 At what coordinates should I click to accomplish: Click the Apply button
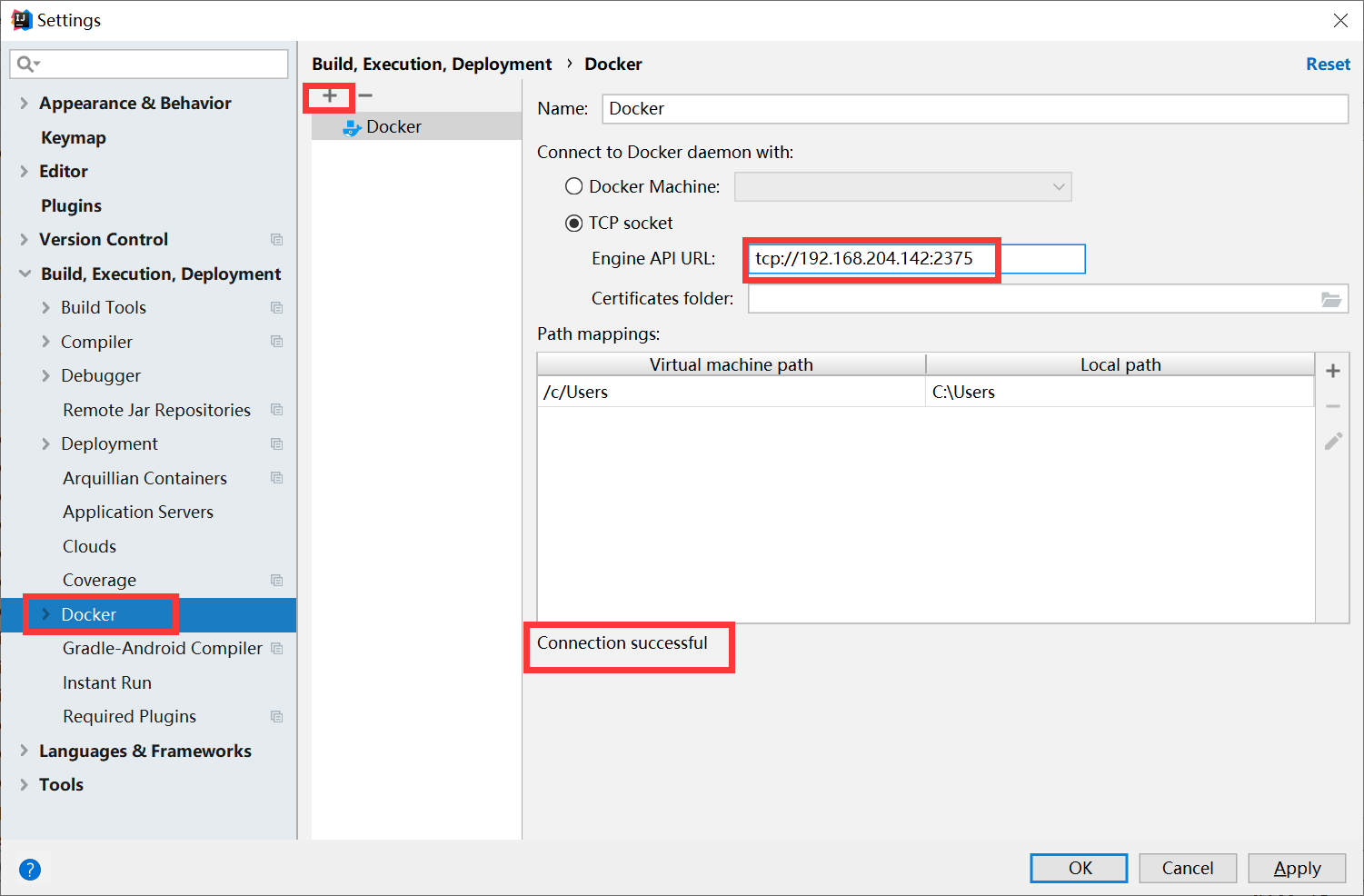pos(1297,868)
